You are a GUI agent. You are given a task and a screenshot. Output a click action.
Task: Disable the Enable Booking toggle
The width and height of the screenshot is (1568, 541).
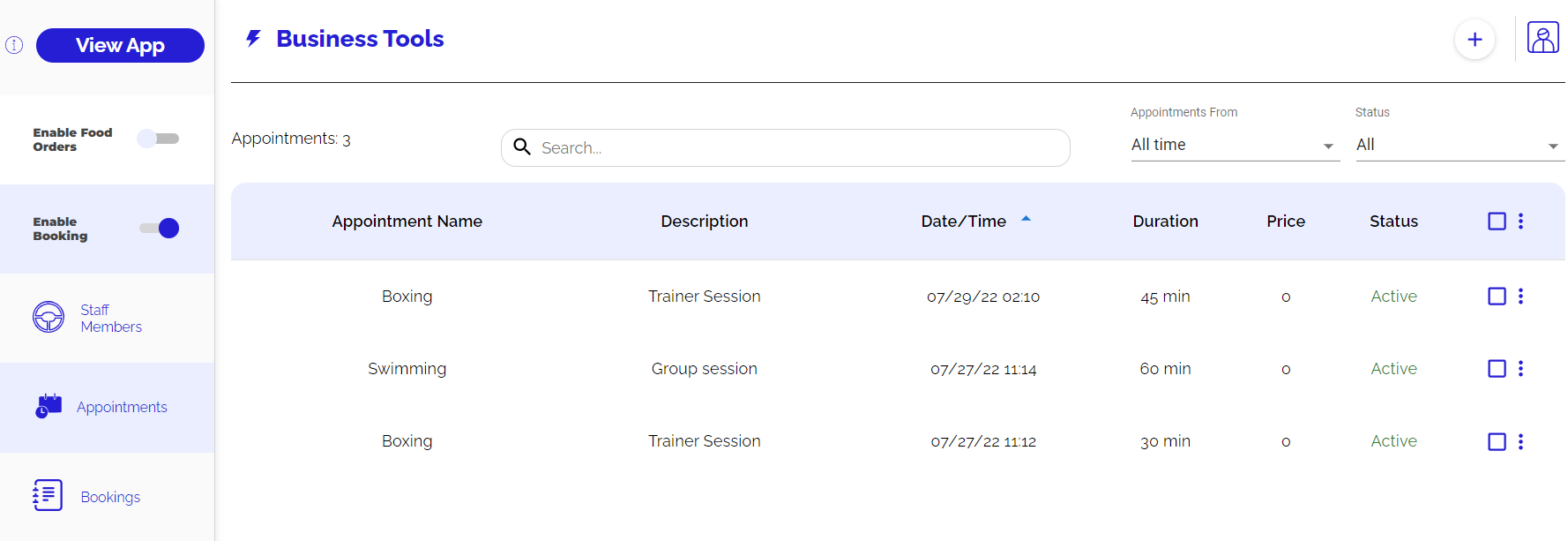(160, 229)
